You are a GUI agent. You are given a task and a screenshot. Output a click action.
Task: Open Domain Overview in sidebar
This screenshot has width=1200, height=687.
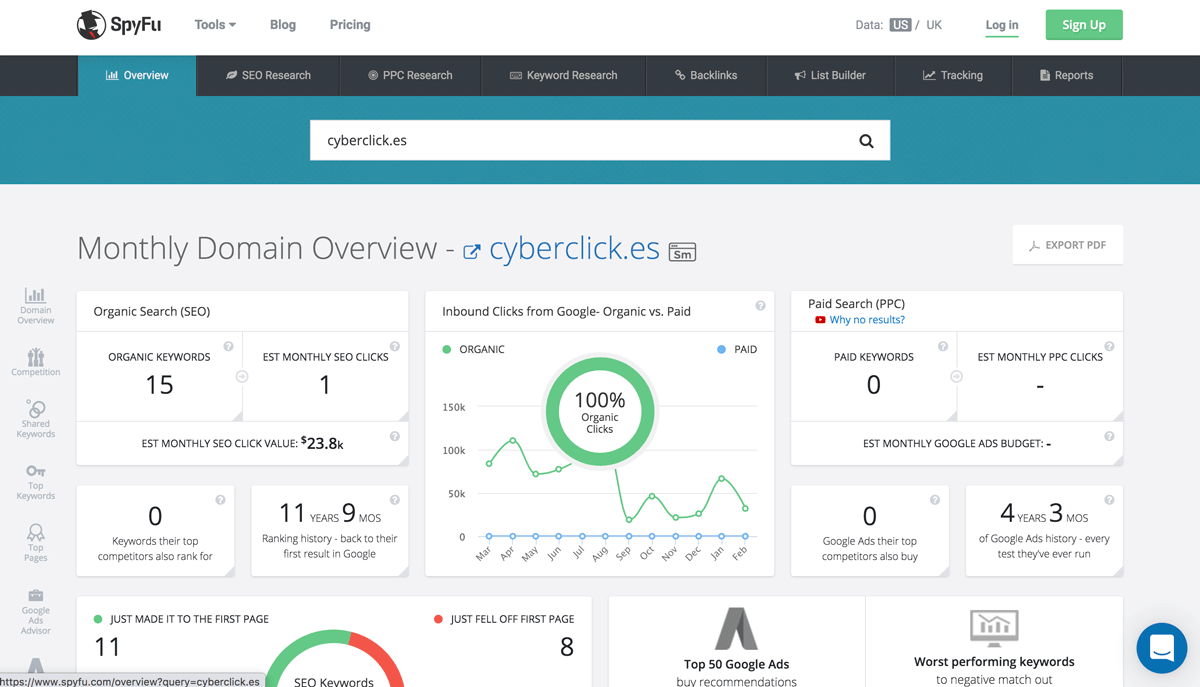(x=36, y=306)
